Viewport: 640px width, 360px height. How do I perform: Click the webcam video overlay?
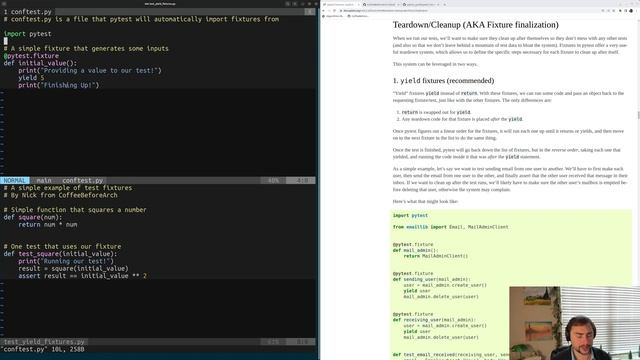[x=574, y=323]
